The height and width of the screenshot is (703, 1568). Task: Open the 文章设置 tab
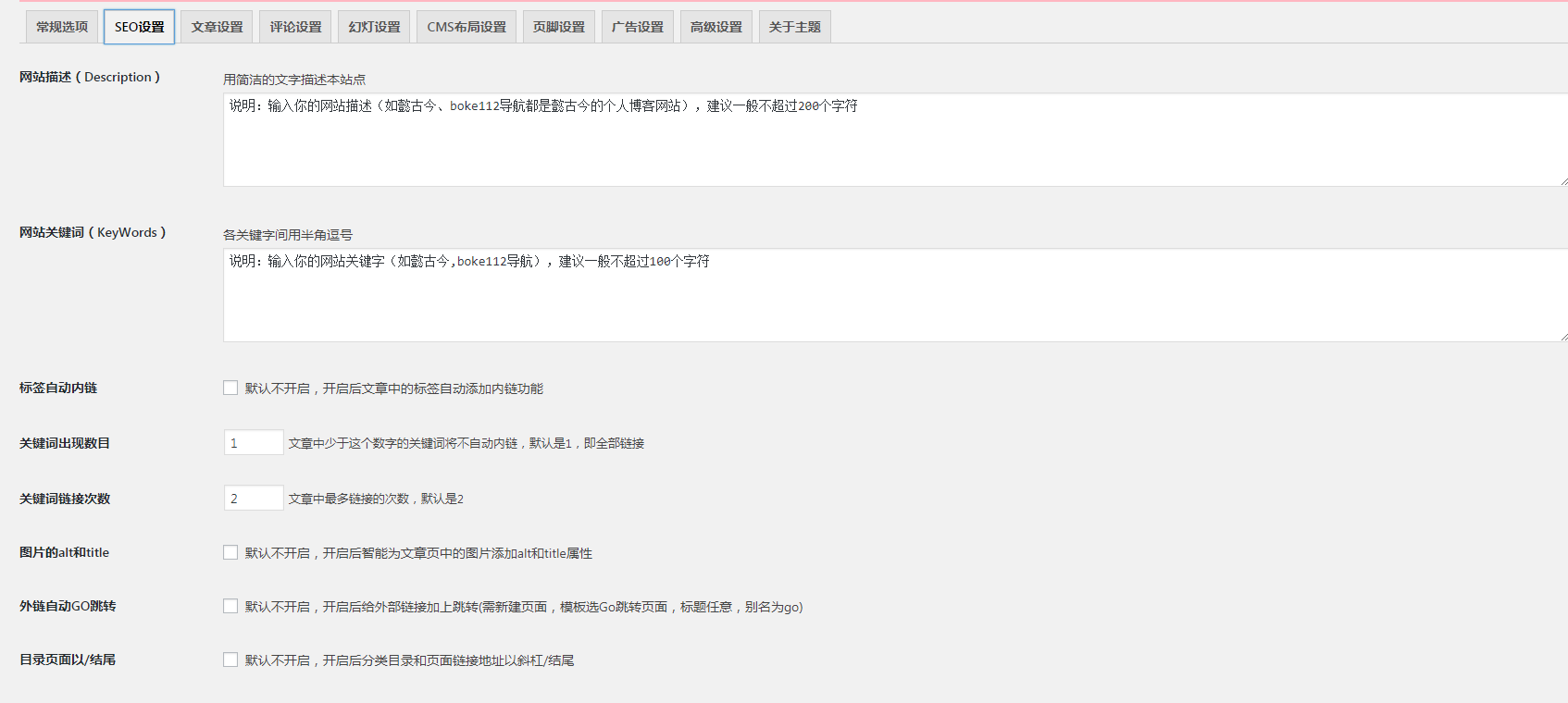click(218, 27)
